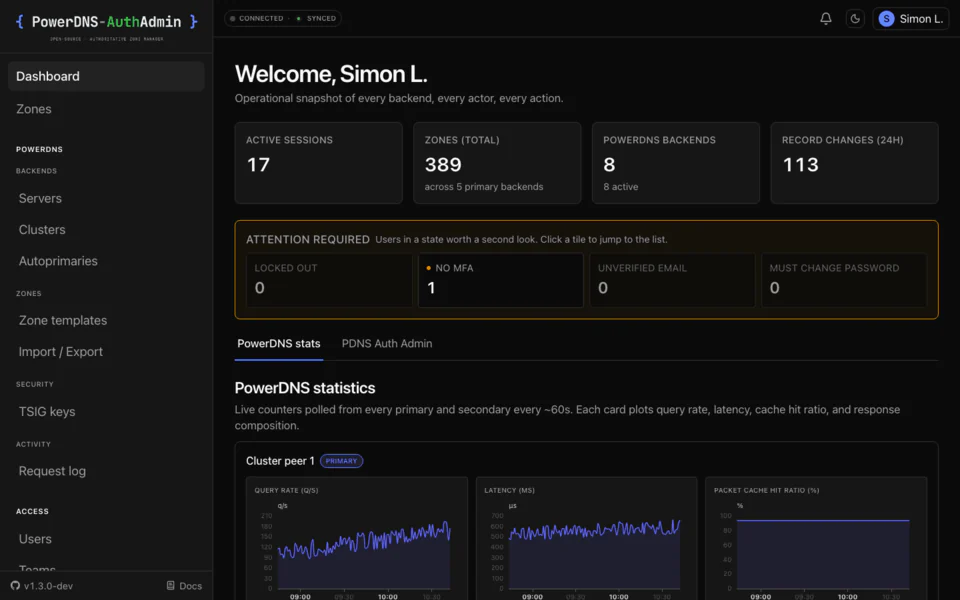Screen dimensions: 960x600
Task: Toggle dark mode moon icon
Action: click(x=855, y=18)
